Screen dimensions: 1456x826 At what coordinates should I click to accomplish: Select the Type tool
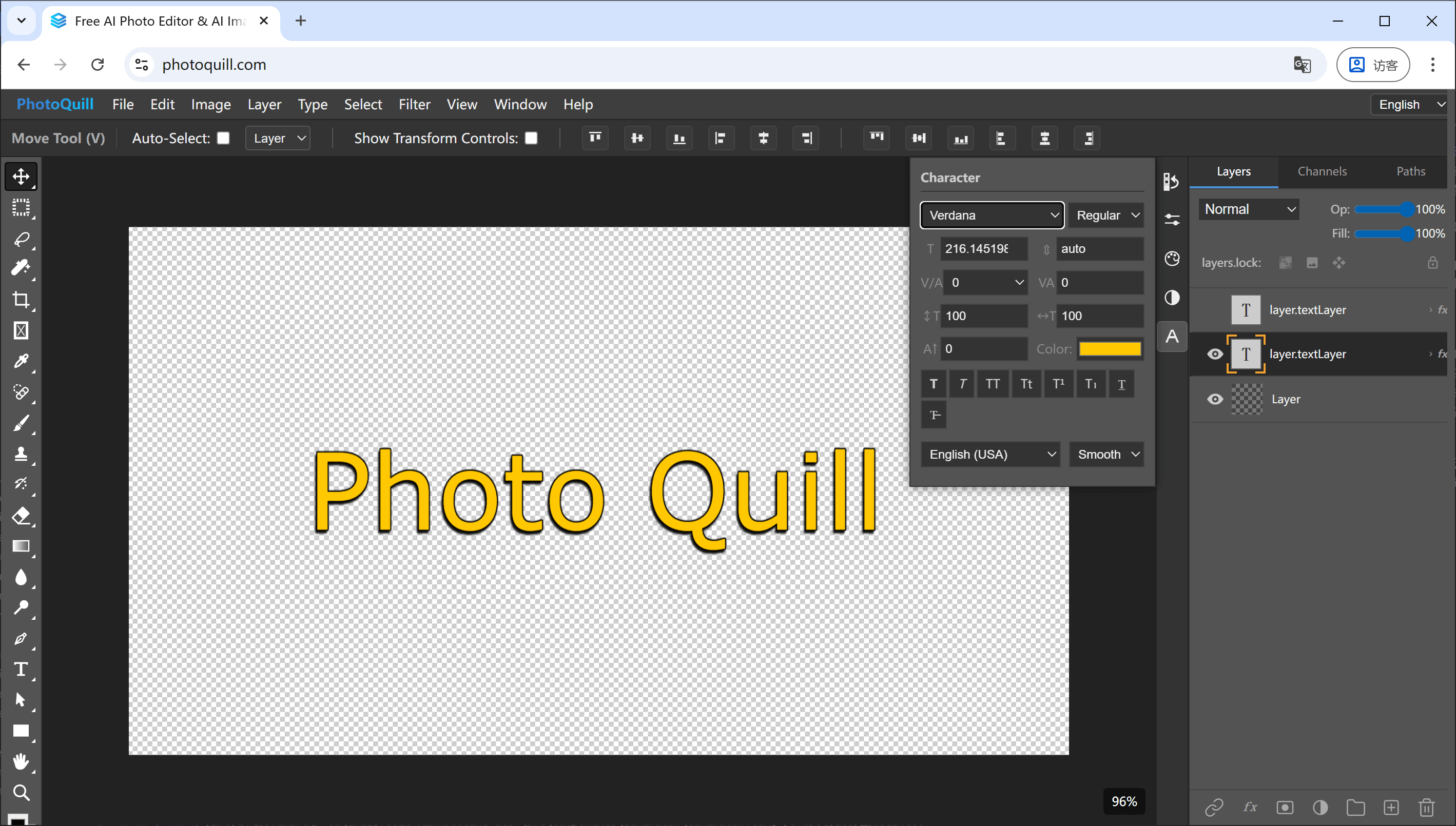coord(21,669)
